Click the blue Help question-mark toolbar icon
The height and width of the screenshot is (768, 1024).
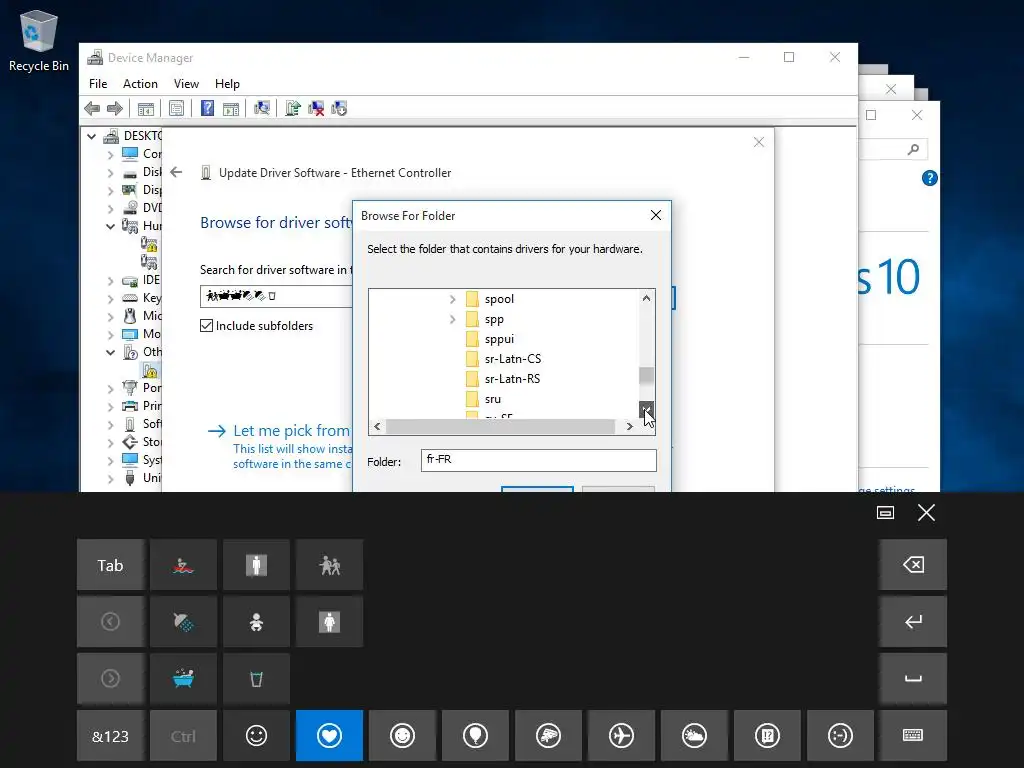click(x=207, y=108)
